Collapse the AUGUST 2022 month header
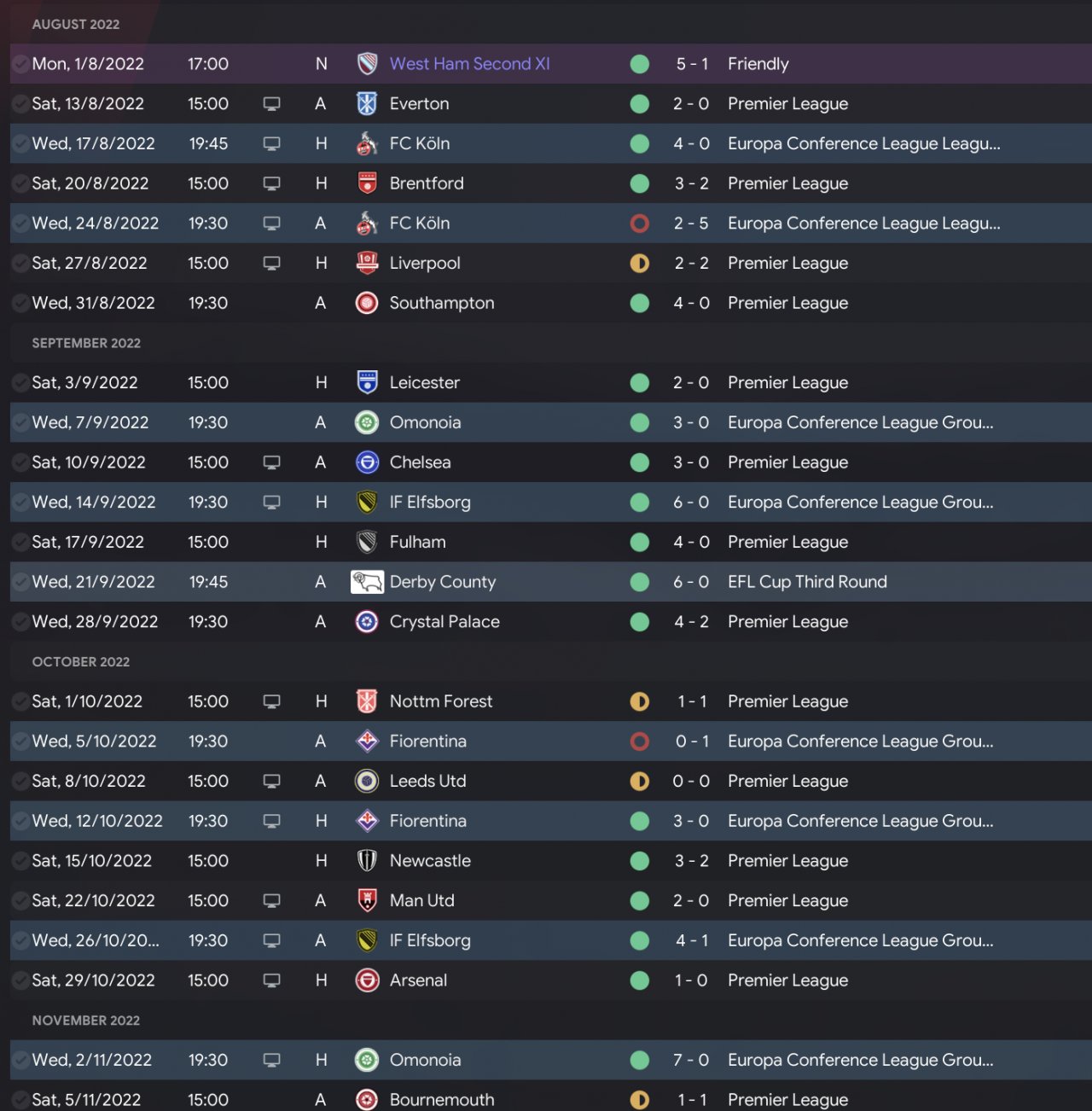1092x1111 pixels. coord(76,25)
